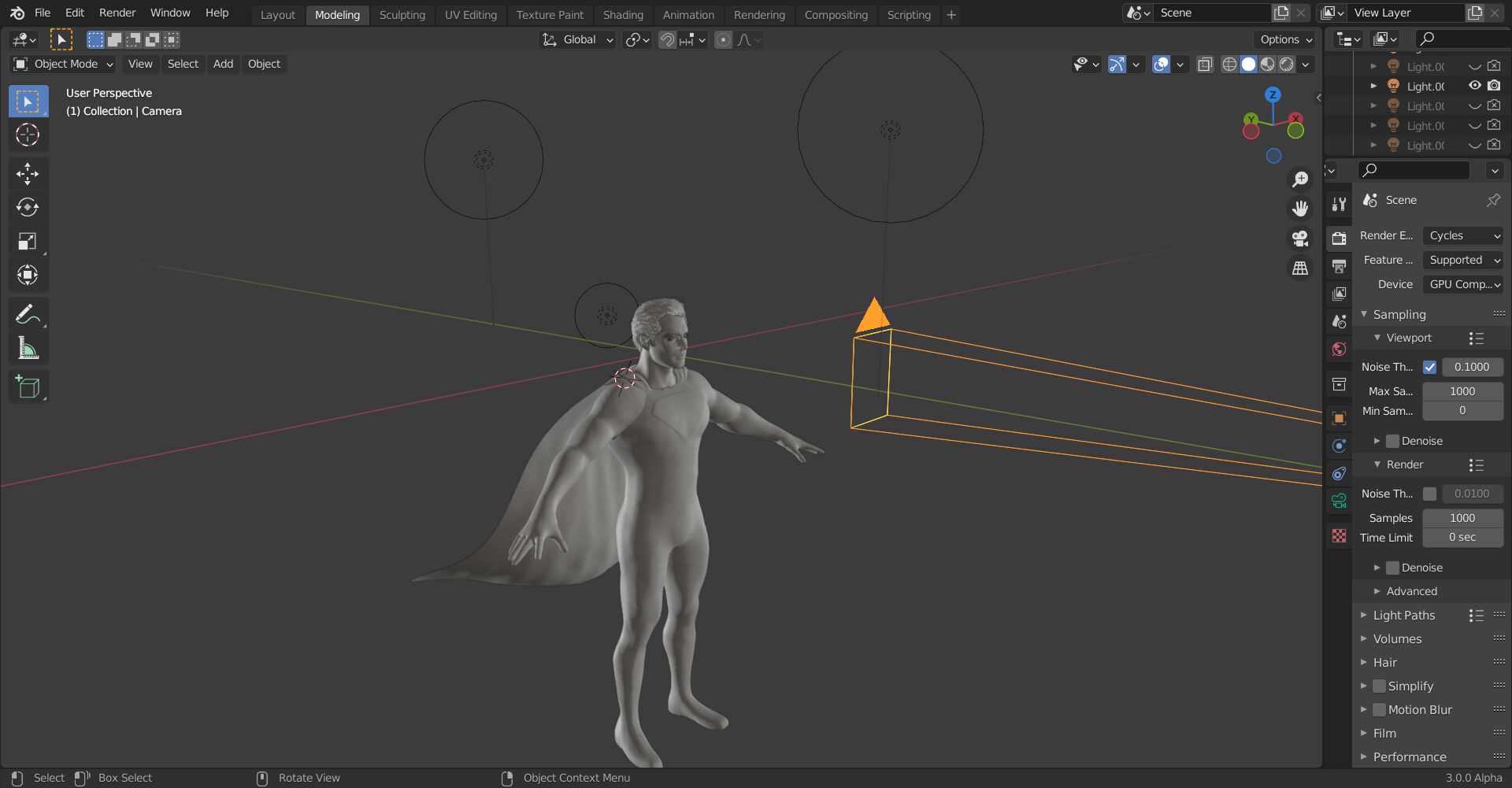
Task: Click the render Samples value field
Action: 1462,518
